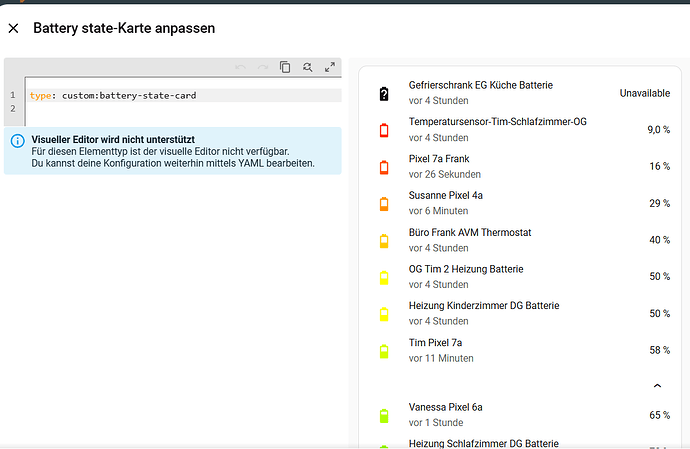Open search and replace in the editor

pyautogui.click(x=308, y=67)
